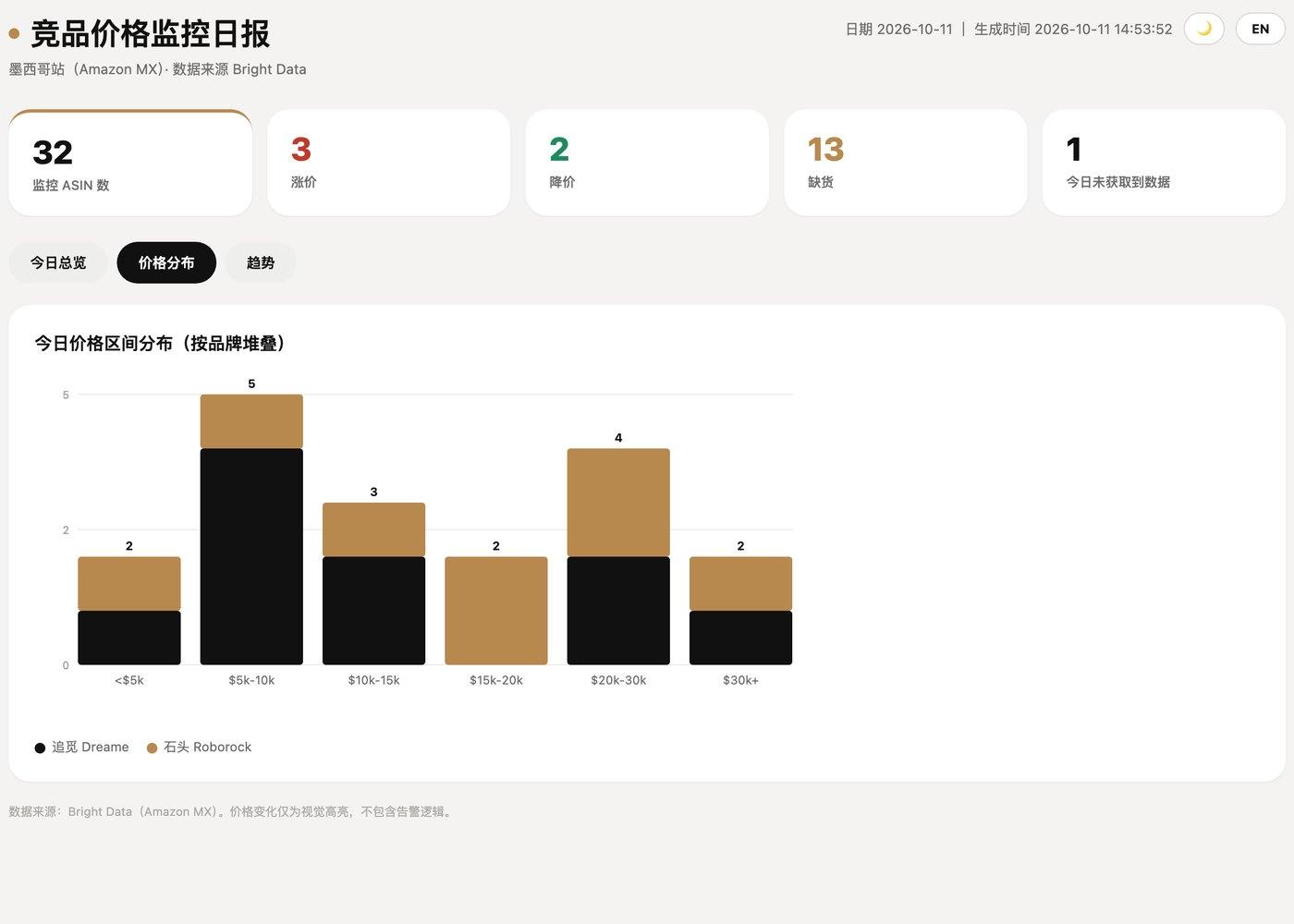Image resolution: width=1294 pixels, height=924 pixels.
Task: Switch to the 趋势 tab
Action: click(x=261, y=262)
